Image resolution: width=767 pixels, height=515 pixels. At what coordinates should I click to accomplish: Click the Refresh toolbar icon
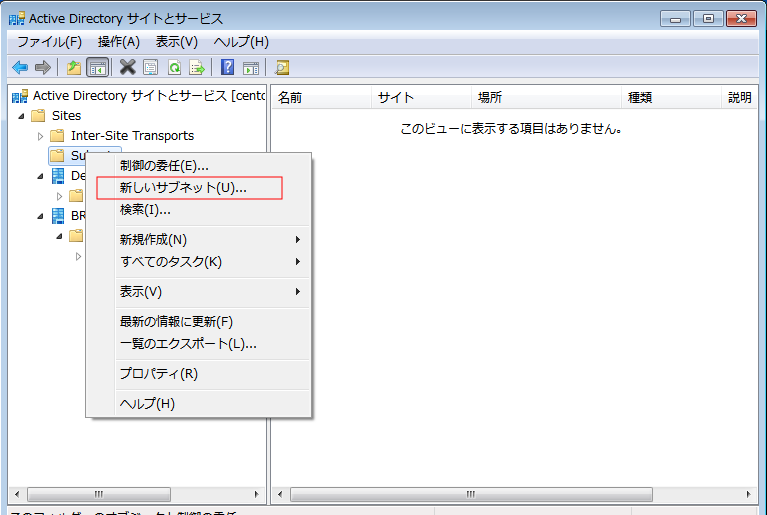[x=174, y=67]
